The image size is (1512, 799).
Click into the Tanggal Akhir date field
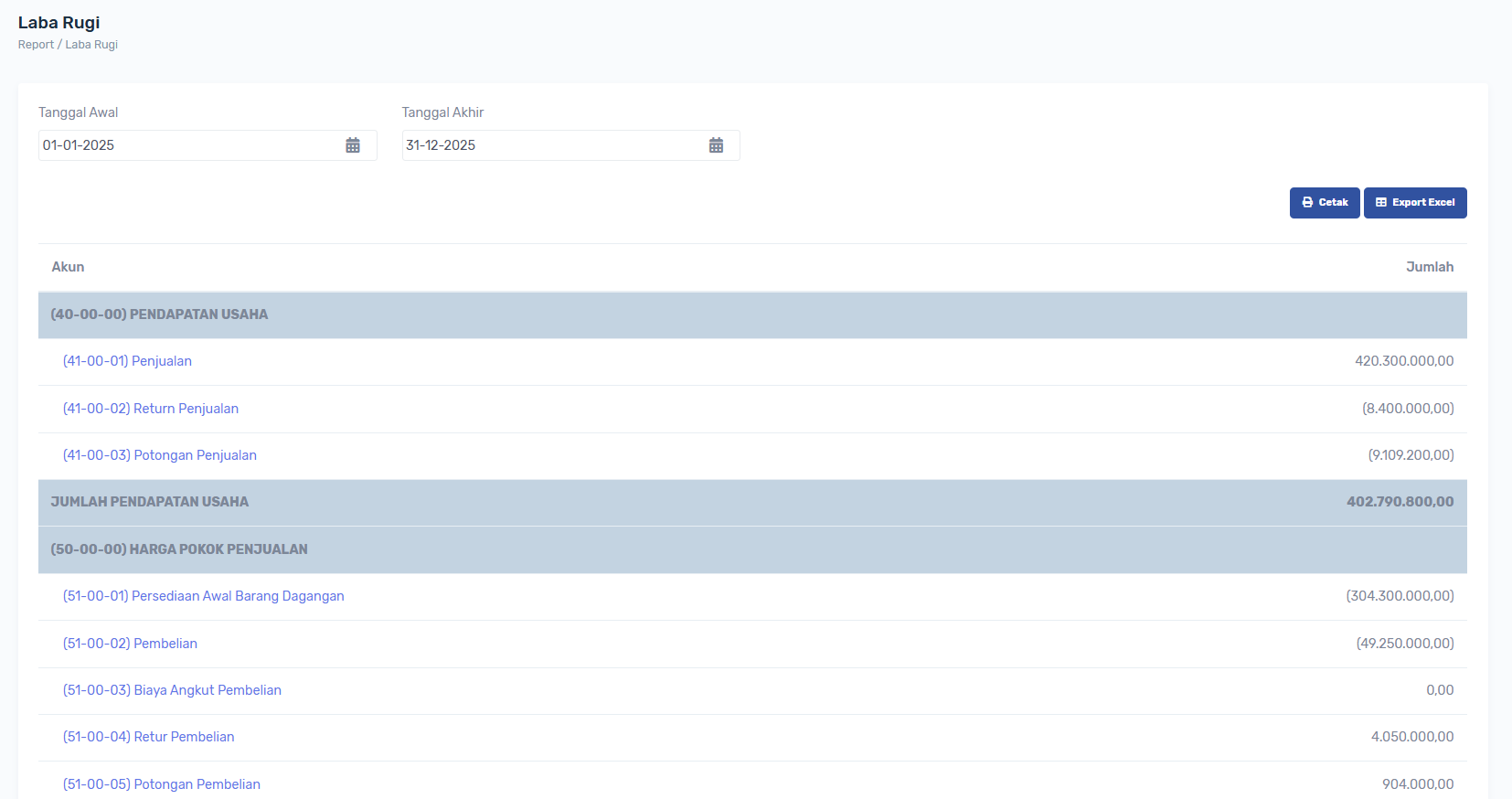point(550,145)
